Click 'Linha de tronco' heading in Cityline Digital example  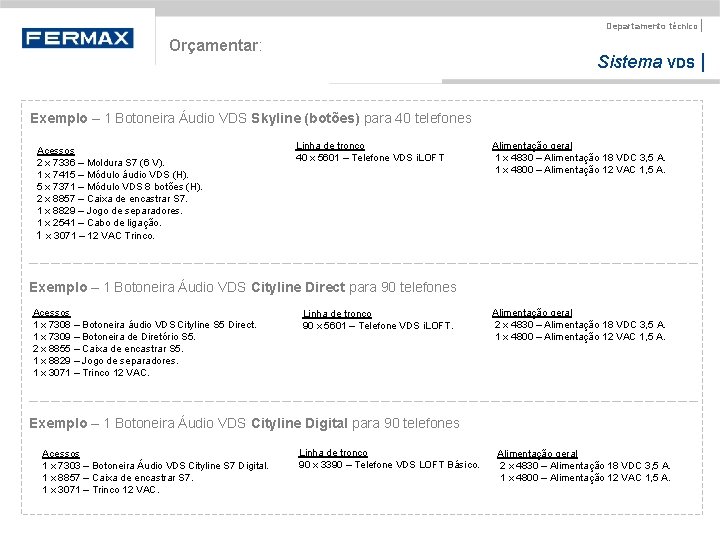click(x=333, y=453)
